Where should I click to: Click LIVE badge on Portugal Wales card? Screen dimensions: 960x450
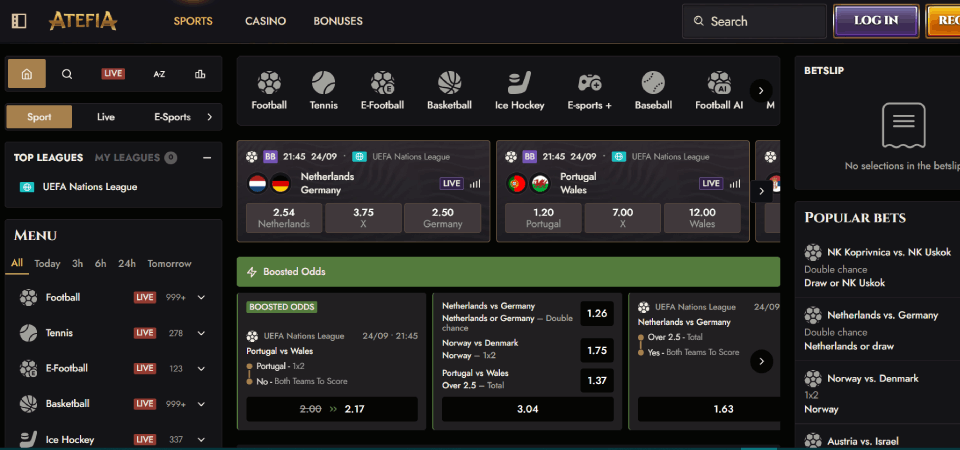click(x=711, y=184)
